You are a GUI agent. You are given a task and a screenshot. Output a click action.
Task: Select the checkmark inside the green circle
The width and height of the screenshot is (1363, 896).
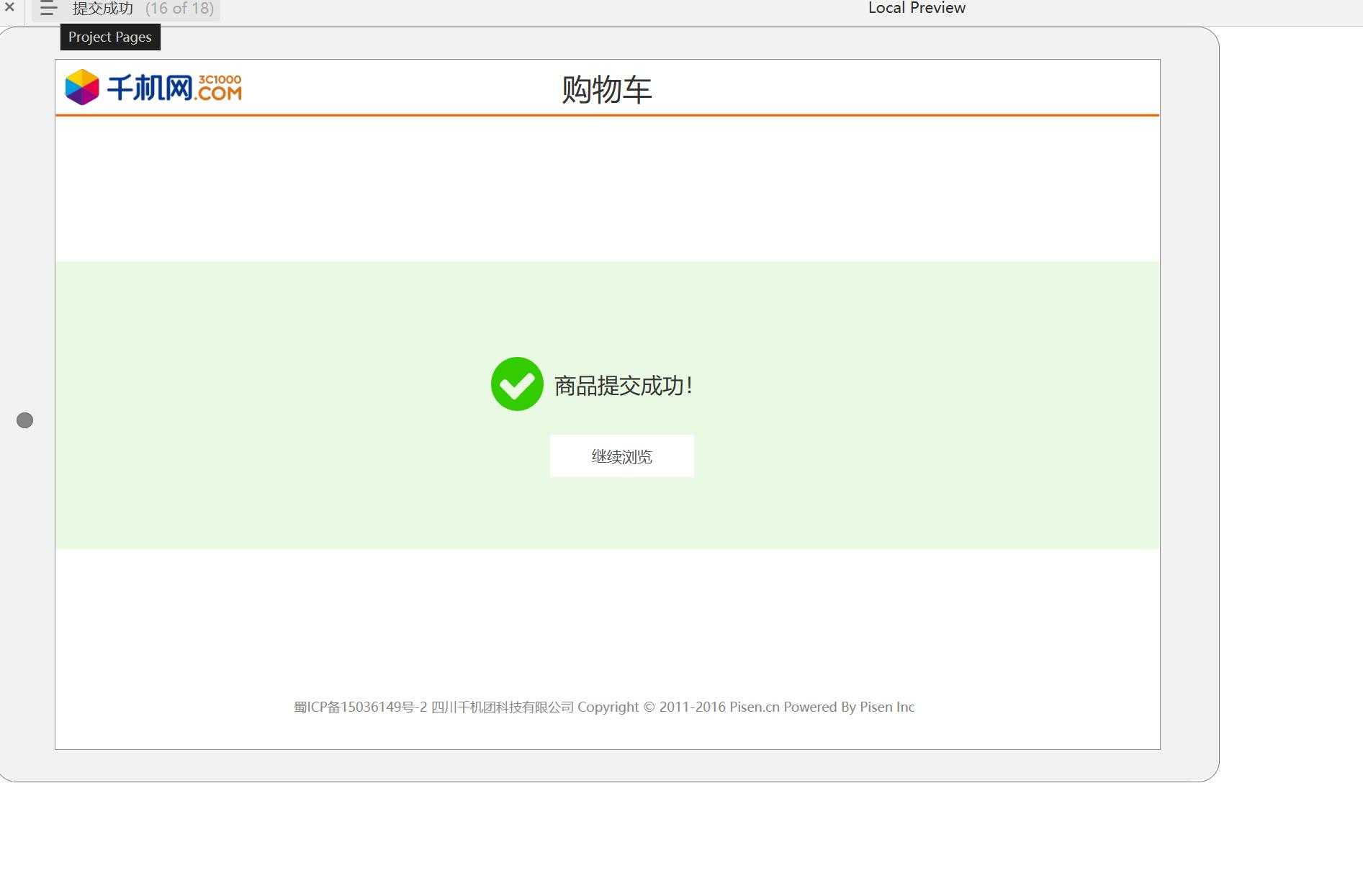[517, 384]
